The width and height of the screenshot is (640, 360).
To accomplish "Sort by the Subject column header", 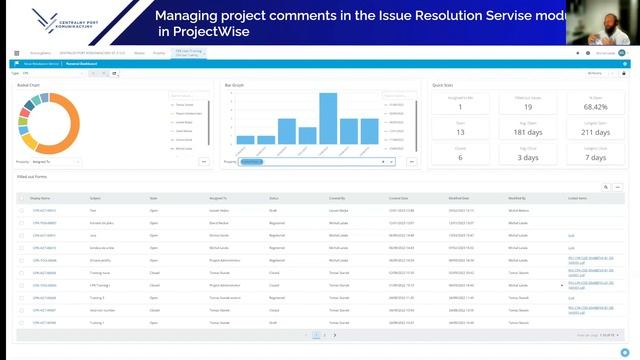I will (x=95, y=198).
